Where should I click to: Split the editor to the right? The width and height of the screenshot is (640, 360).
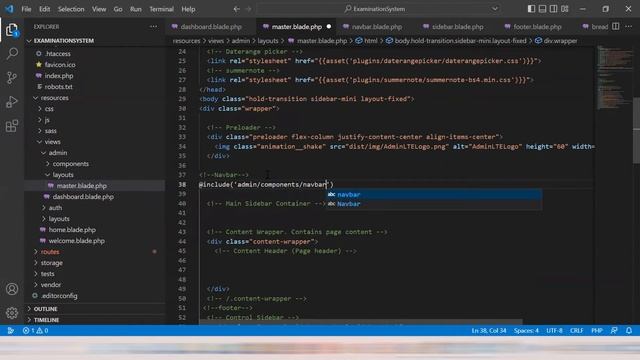pyautogui.click(x=616, y=27)
